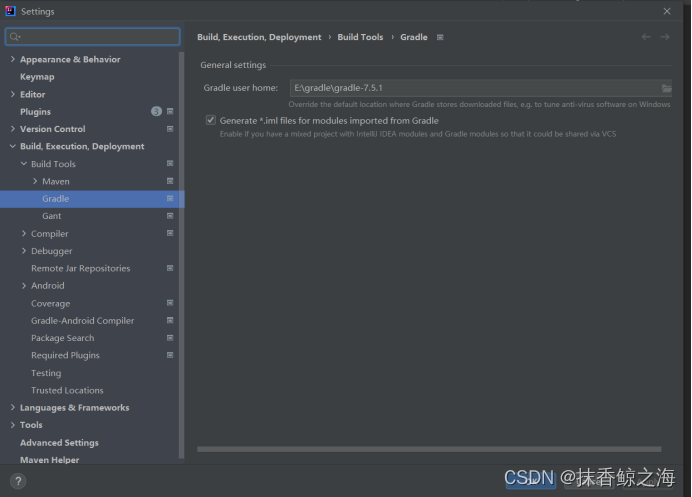Click the project-level icon on Build Tools row
692x497 pixels.
[170, 163]
